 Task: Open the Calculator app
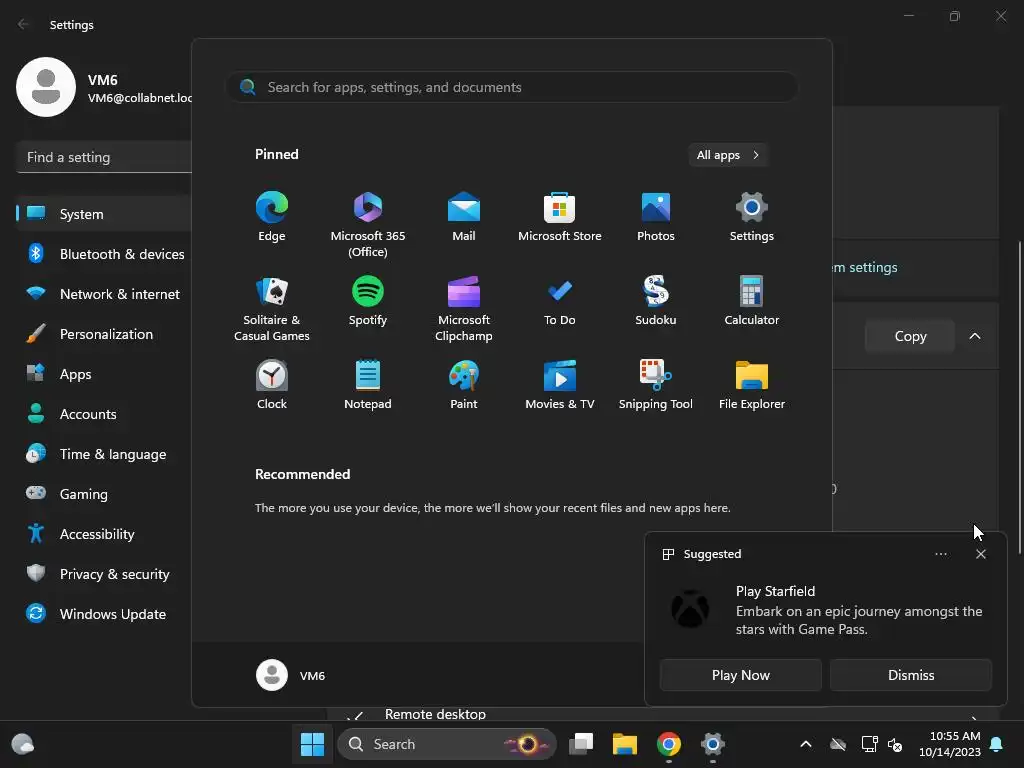752,301
